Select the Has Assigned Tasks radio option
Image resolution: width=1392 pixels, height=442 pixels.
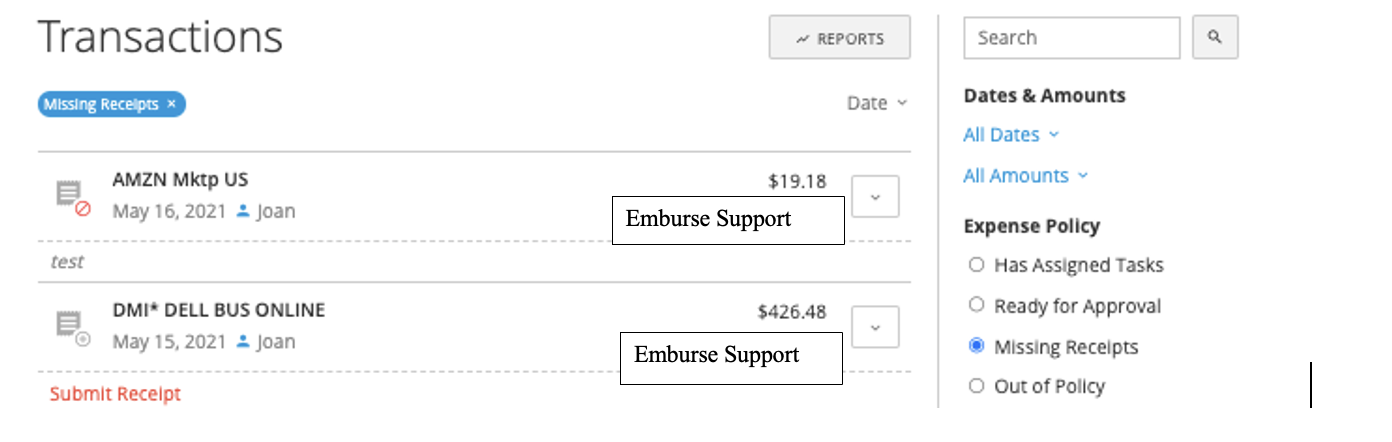coord(977,265)
